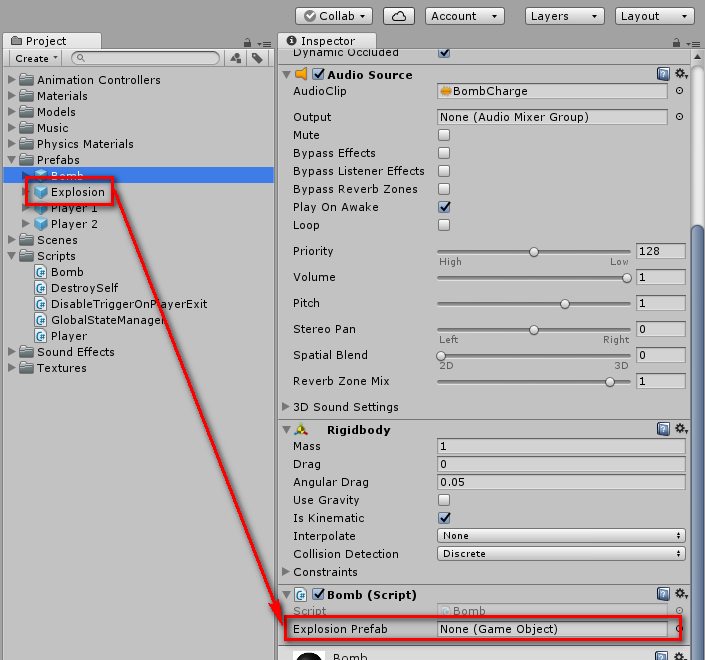Screen dimensions: 705x660
Task: Click the Explosion Prefab object field
Action: (x=552, y=629)
